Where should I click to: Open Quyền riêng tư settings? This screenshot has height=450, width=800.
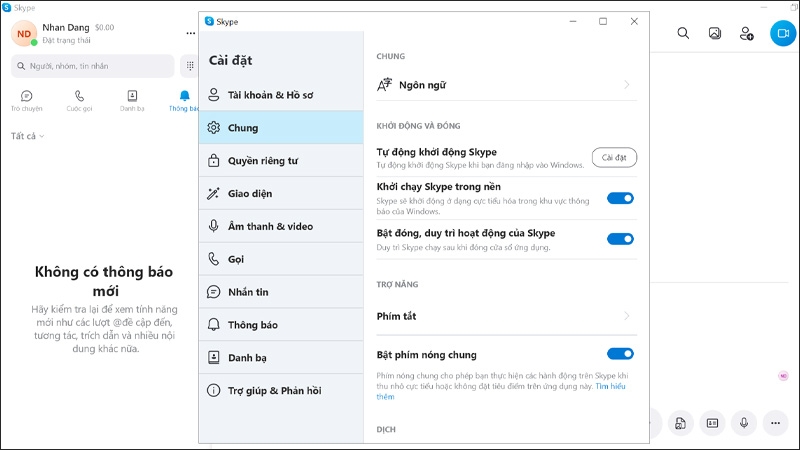(281, 161)
